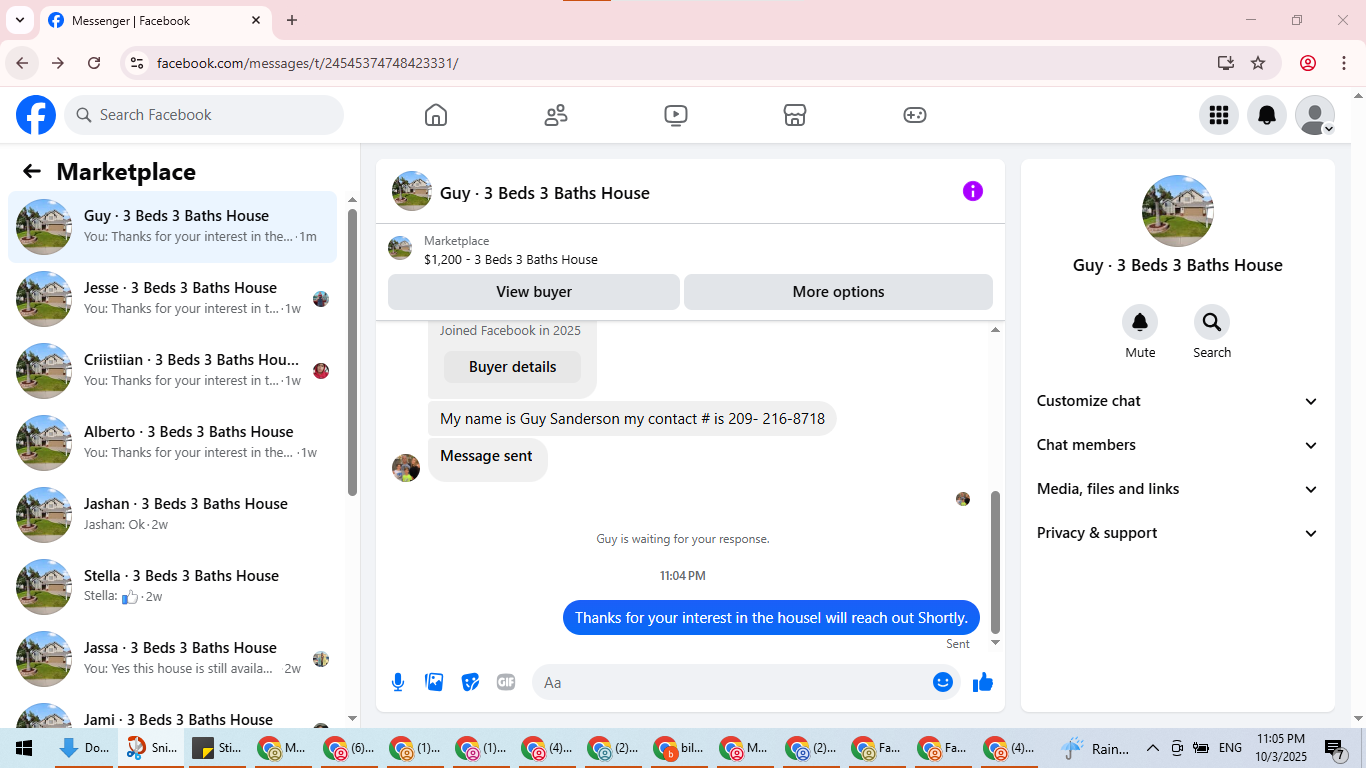Click the install app icon in the address bar
The width and height of the screenshot is (1366, 768).
point(1226,63)
